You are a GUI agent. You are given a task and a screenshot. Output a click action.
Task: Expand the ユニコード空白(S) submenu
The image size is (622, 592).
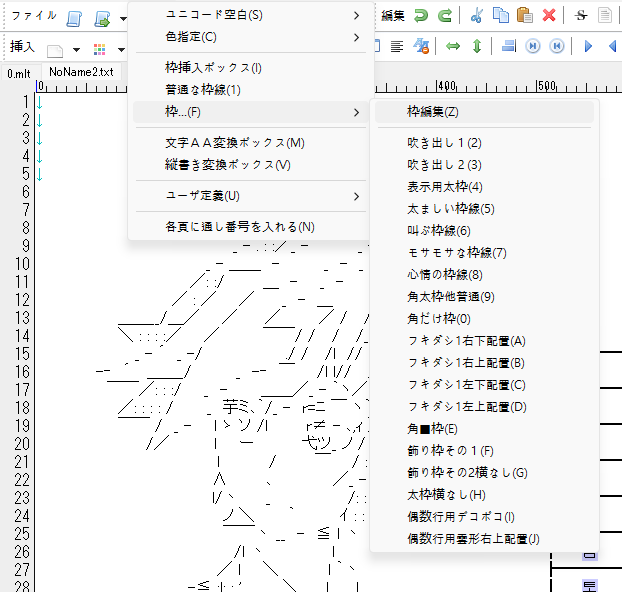[250, 15]
